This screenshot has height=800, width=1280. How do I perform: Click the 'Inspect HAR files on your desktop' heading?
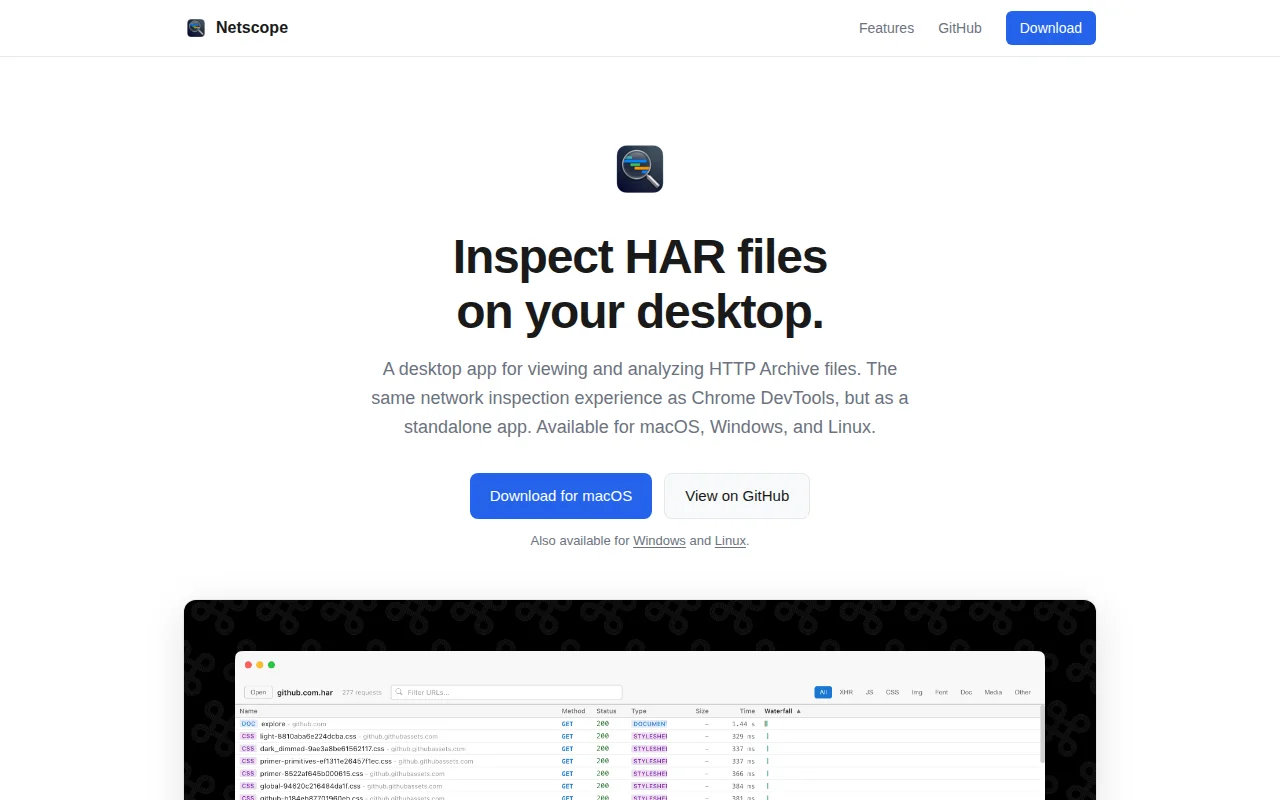point(640,284)
